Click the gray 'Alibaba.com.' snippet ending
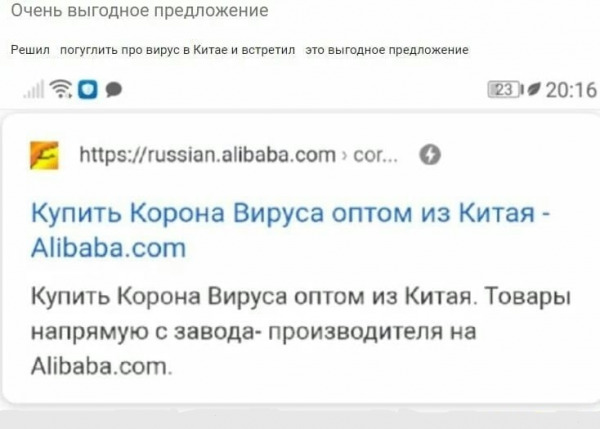The image size is (600, 429). [101, 366]
